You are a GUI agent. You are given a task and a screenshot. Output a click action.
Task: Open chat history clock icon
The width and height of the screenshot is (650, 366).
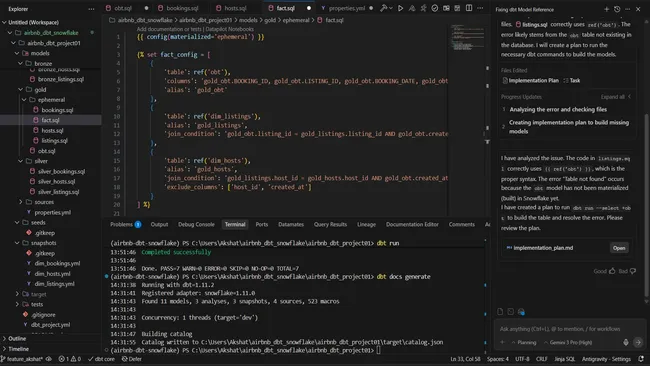tap(617, 9)
